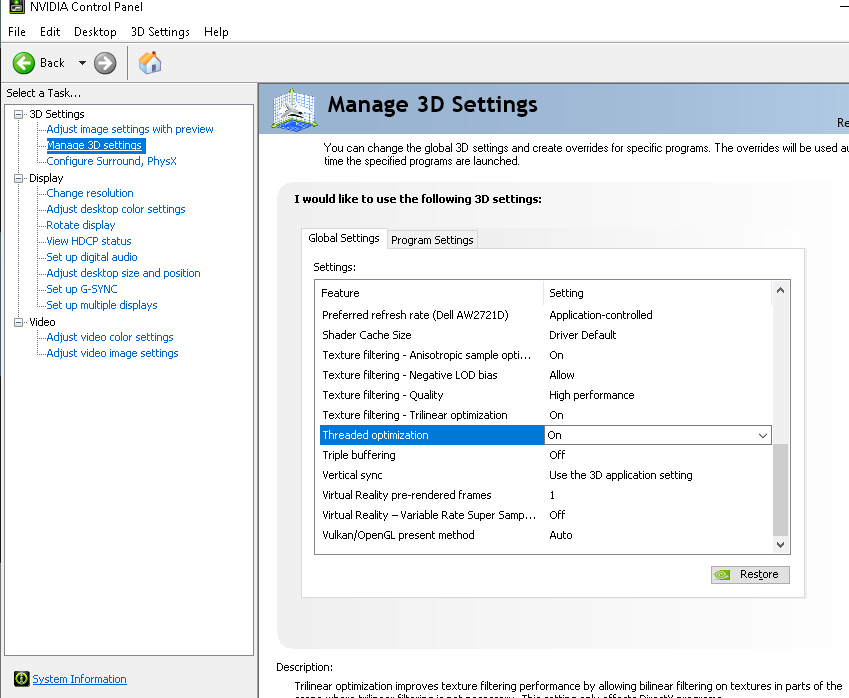The image size is (849, 698).
Task: Open Adjust image settings with preview
Action: [x=130, y=129]
